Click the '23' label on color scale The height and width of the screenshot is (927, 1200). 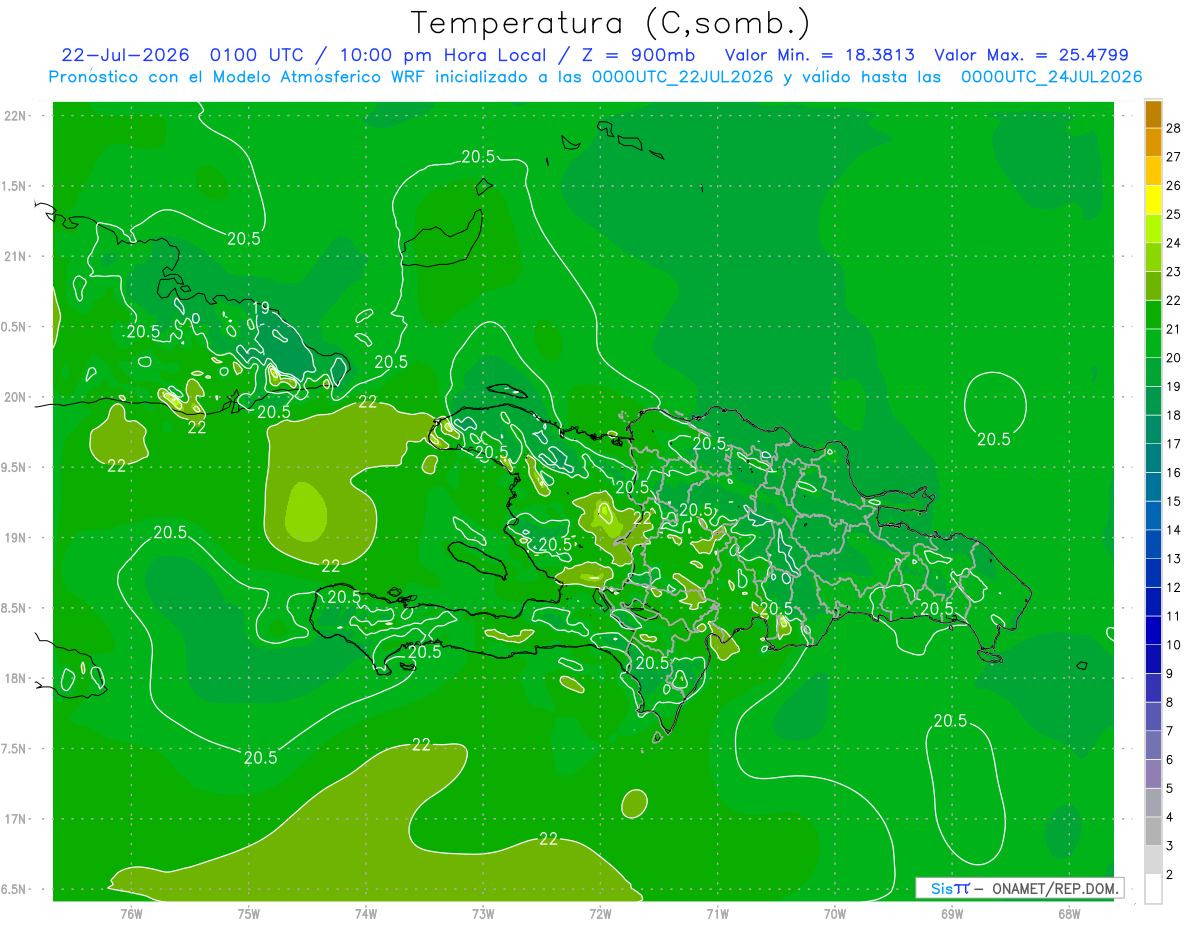pos(1173,272)
